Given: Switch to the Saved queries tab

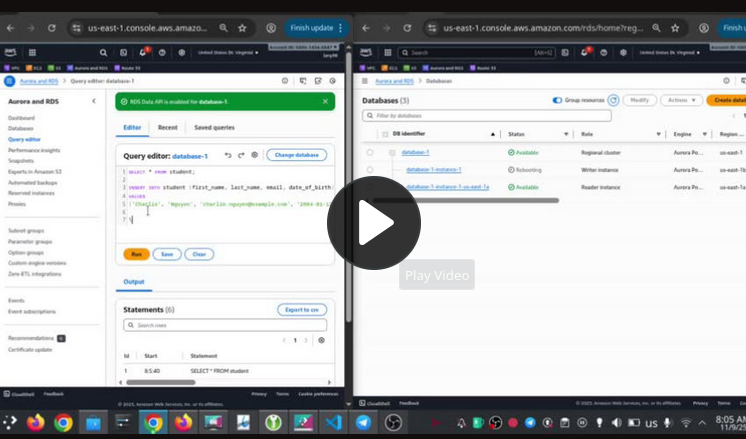Looking at the screenshot, I should (214, 128).
